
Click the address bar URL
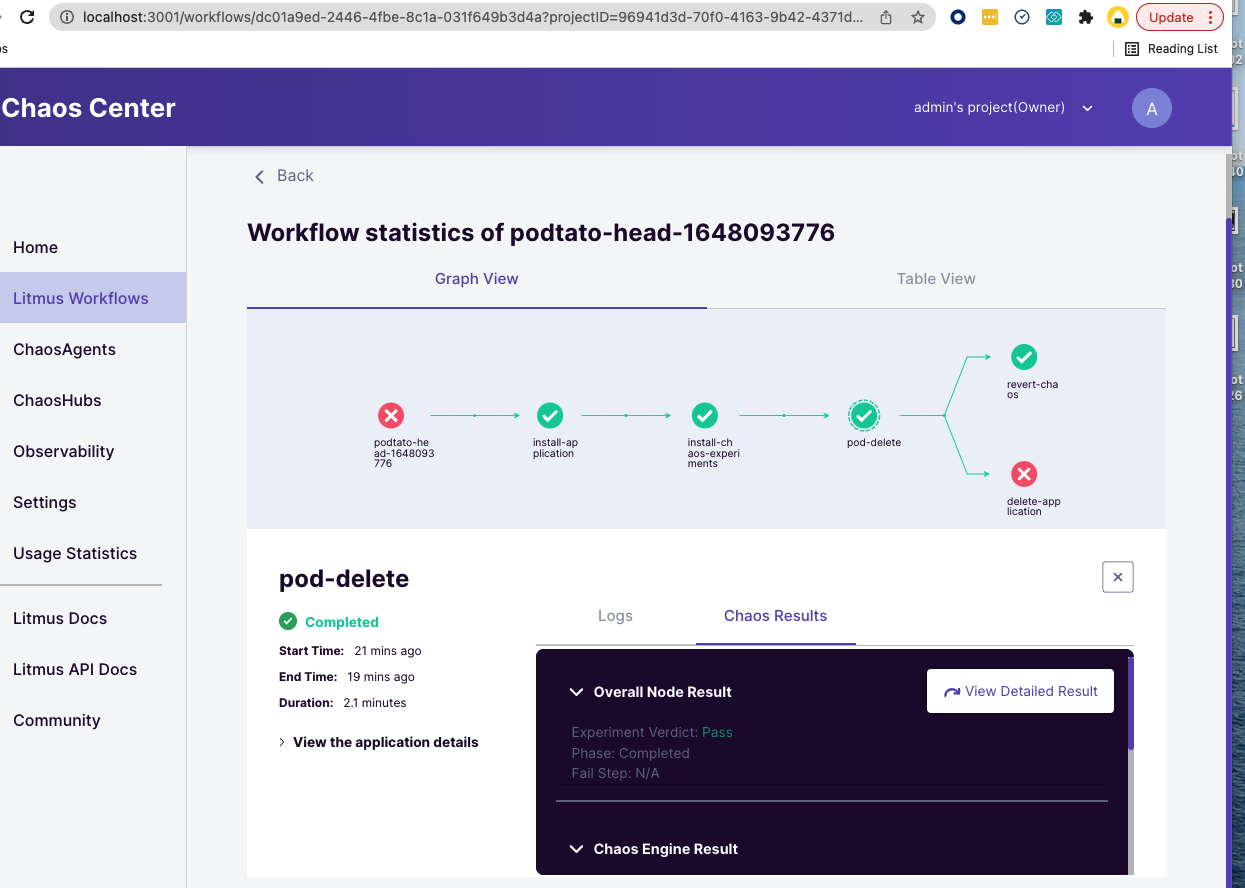[x=472, y=17]
